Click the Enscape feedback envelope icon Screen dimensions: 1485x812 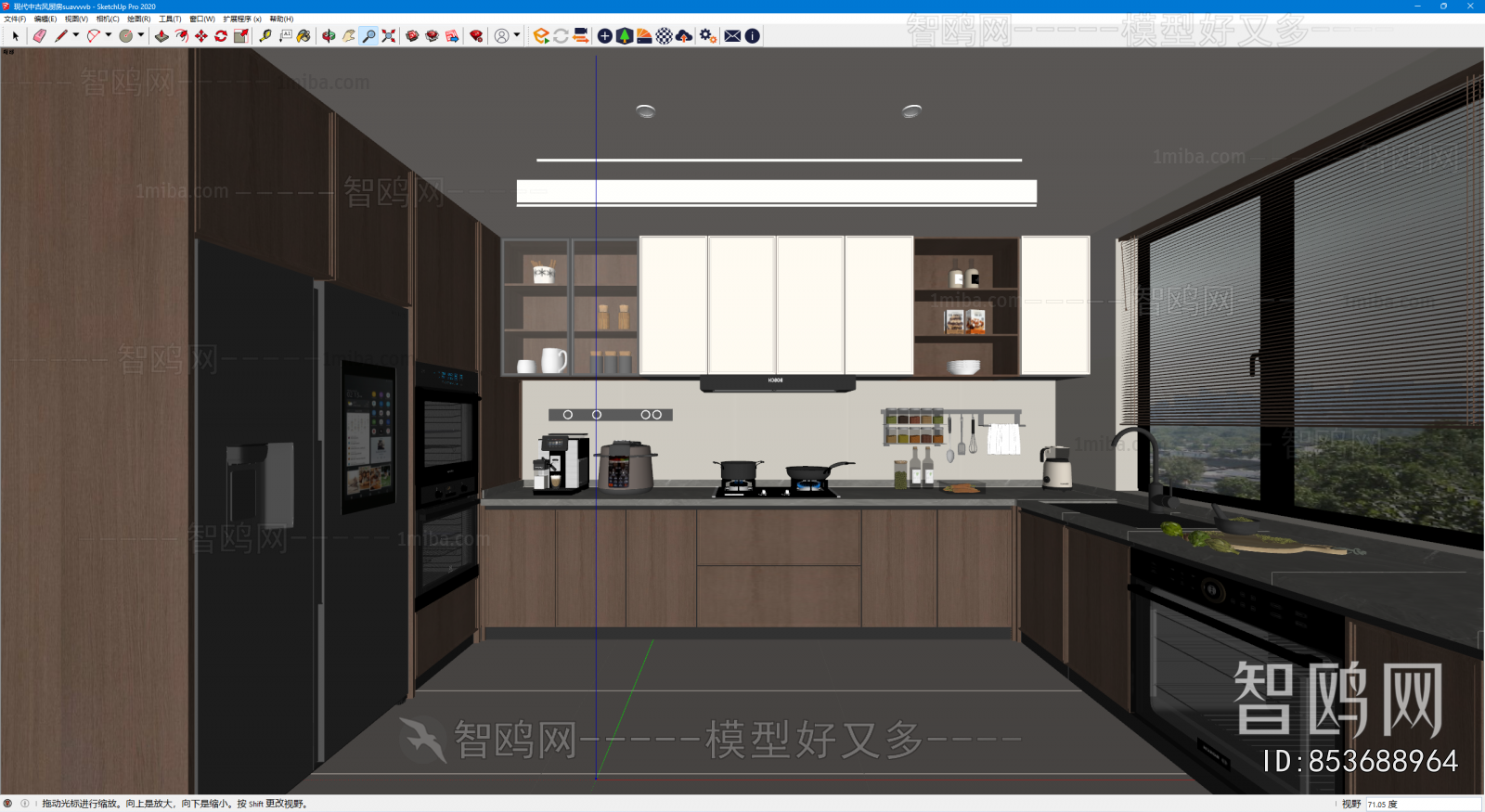(x=732, y=36)
